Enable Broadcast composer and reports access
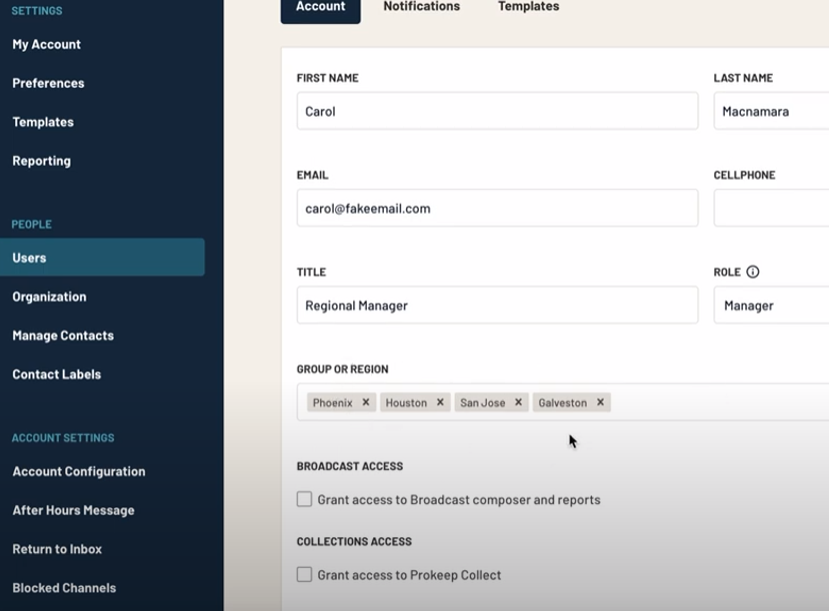The image size is (829, 611). pyautogui.click(x=305, y=499)
